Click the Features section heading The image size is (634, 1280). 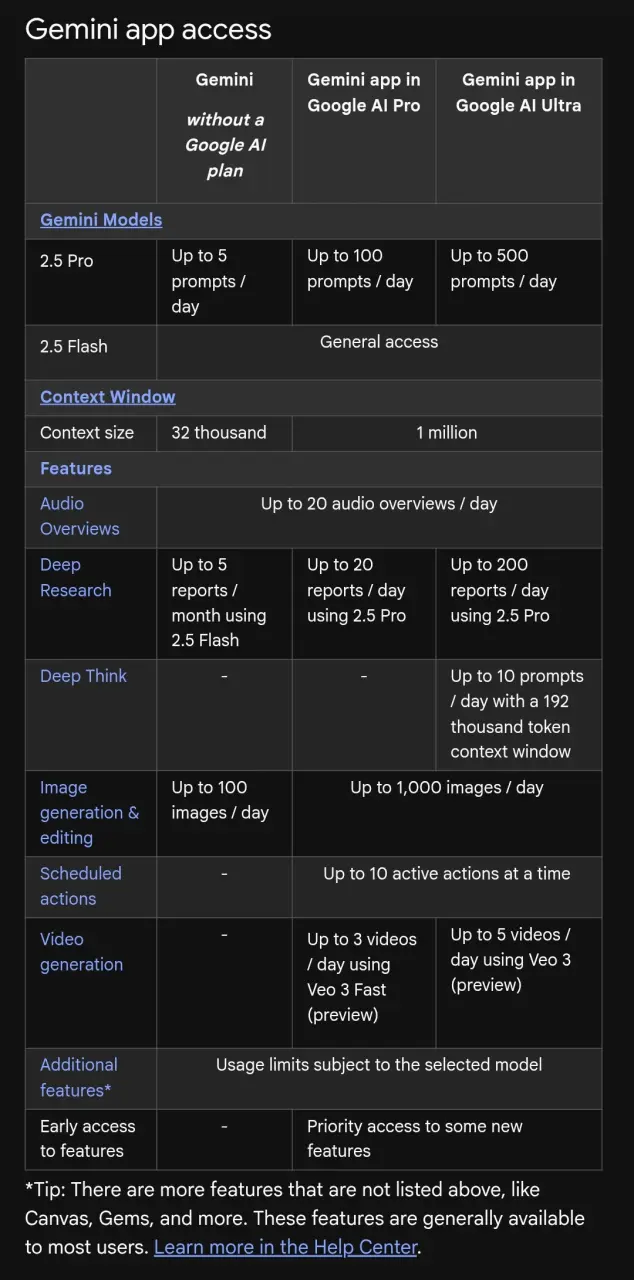point(76,469)
